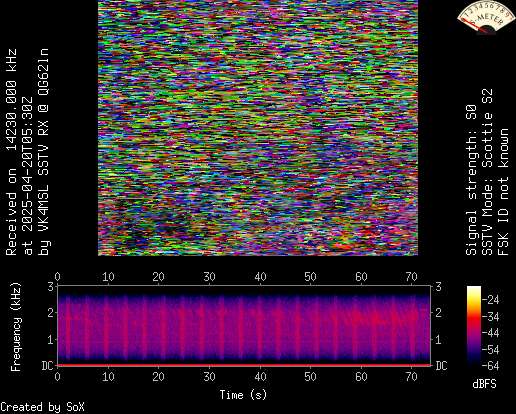Click the -24 value on dBFS scale
The image size is (516, 414).
pos(491,300)
